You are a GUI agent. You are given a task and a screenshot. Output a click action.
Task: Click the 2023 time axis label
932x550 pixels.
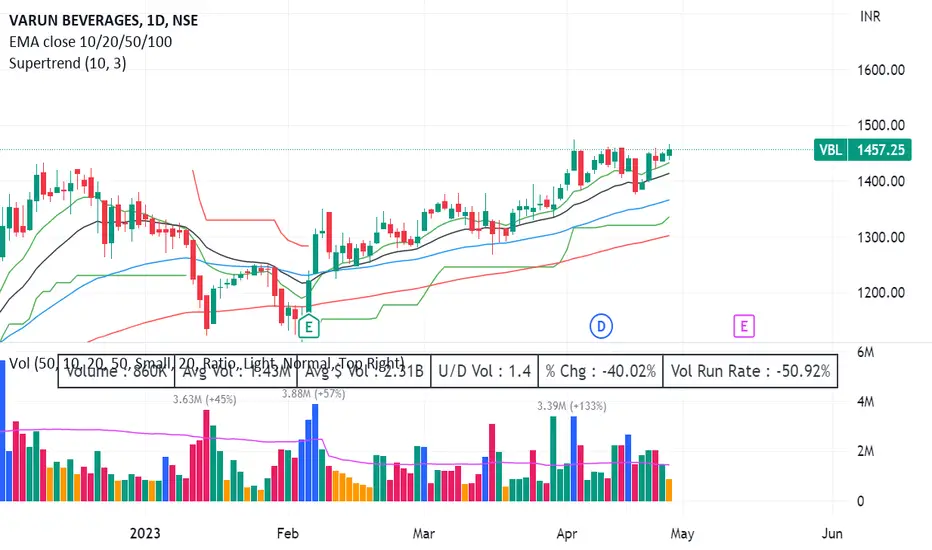pyautogui.click(x=145, y=533)
